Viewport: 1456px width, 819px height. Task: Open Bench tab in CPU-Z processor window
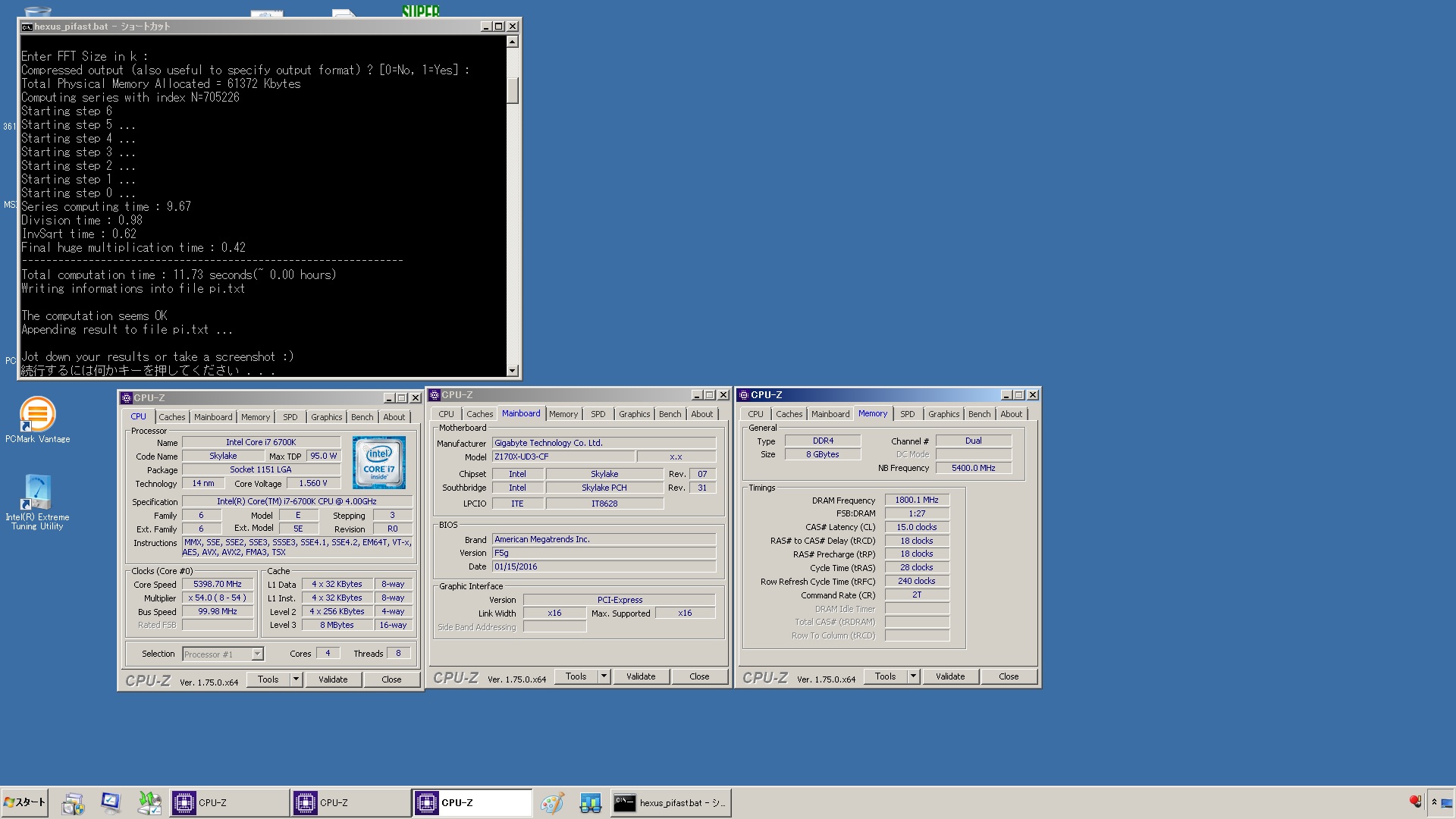pos(362,417)
